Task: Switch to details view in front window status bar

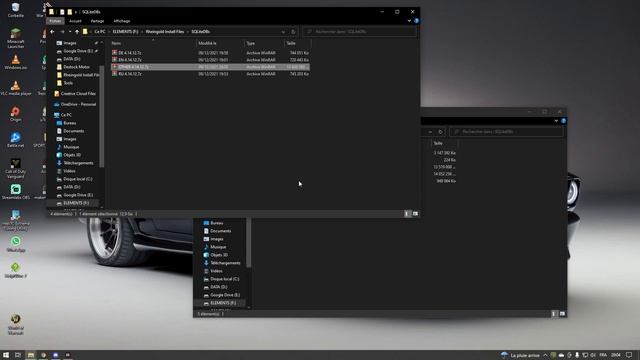Action: [x=407, y=213]
